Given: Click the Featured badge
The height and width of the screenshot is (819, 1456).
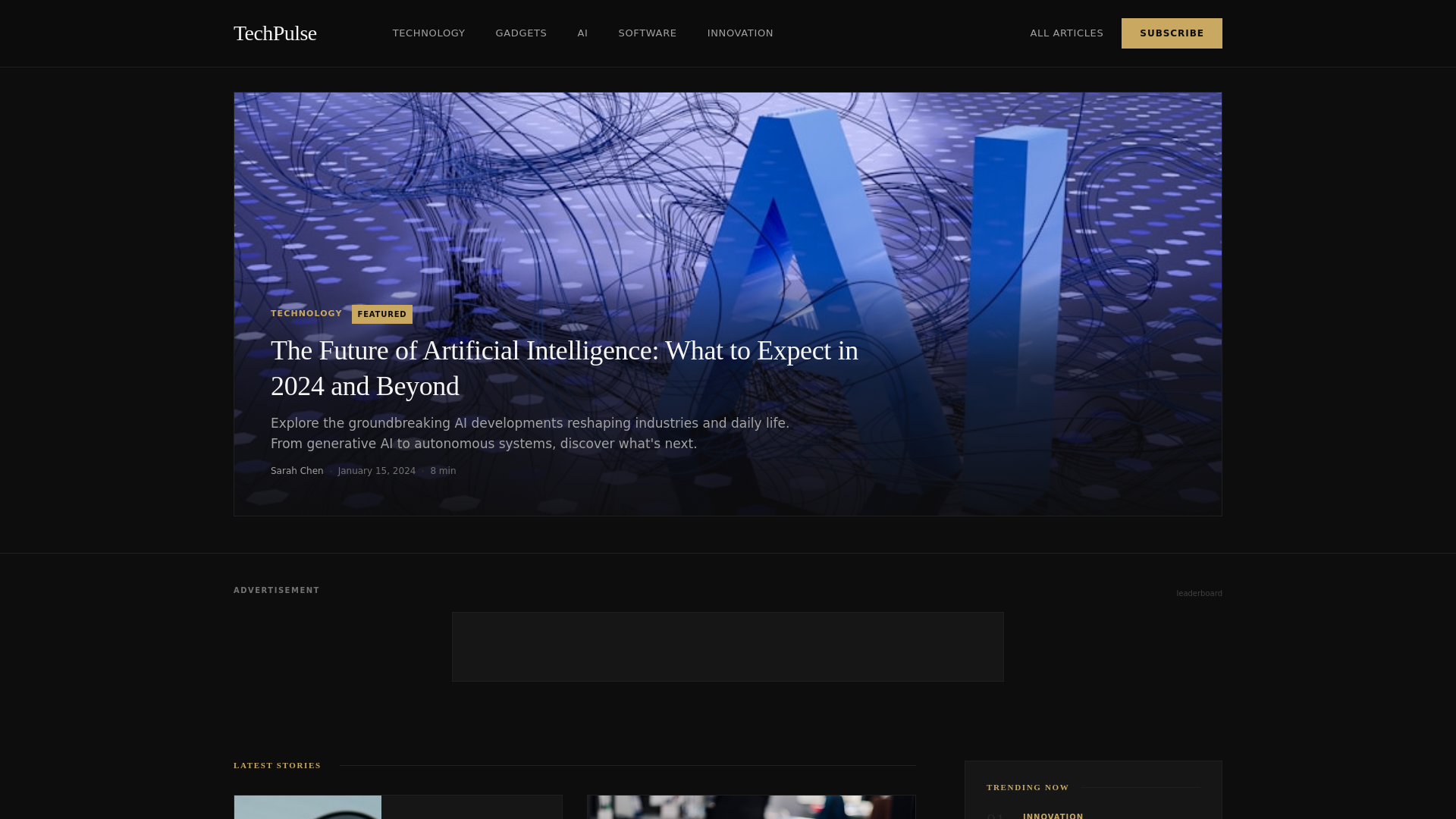Looking at the screenshot, I should [x=382, y=314].
